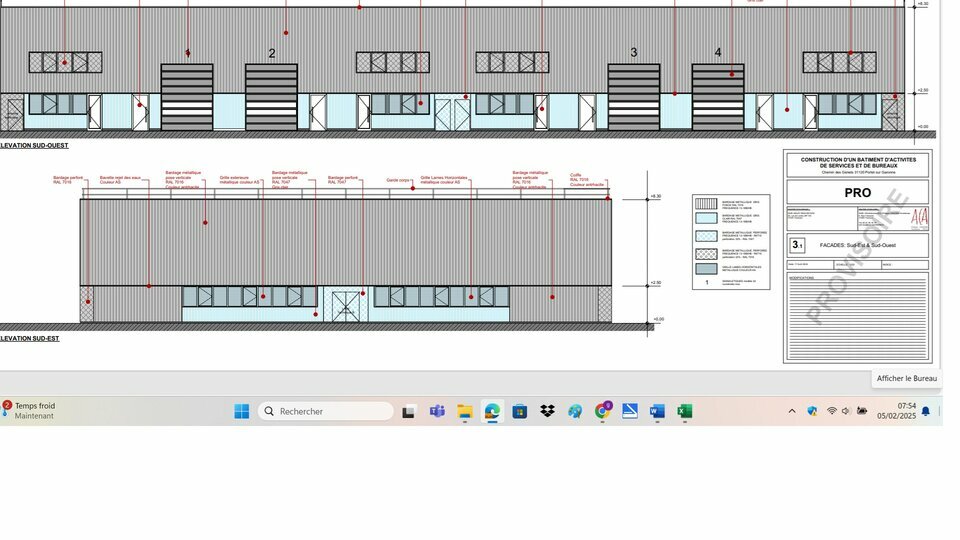Launch Microsoft Teams from the taskbar
This screenshot has width=960, height=540.
tap(437, 411)
